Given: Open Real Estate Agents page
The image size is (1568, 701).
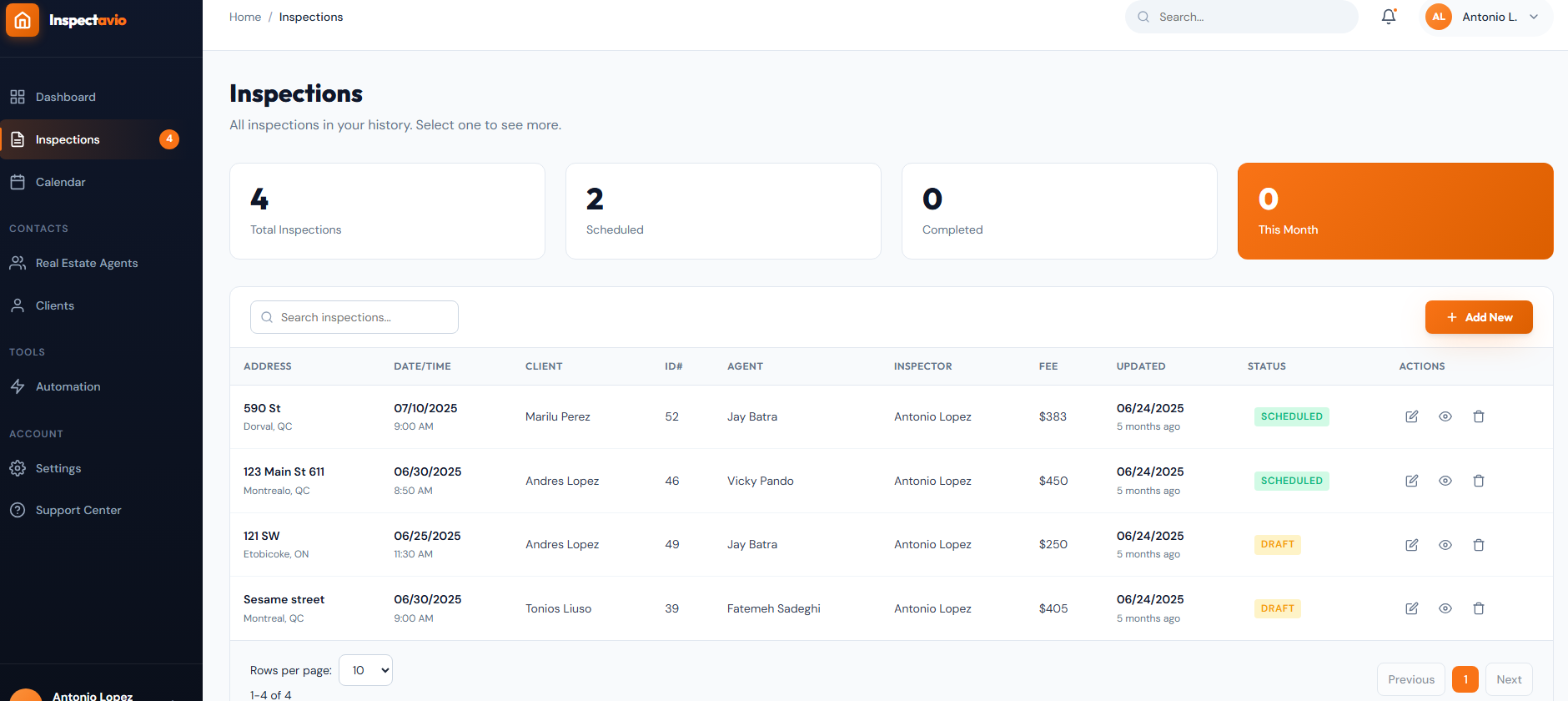Looking at the screenshot, I should 101,263.
